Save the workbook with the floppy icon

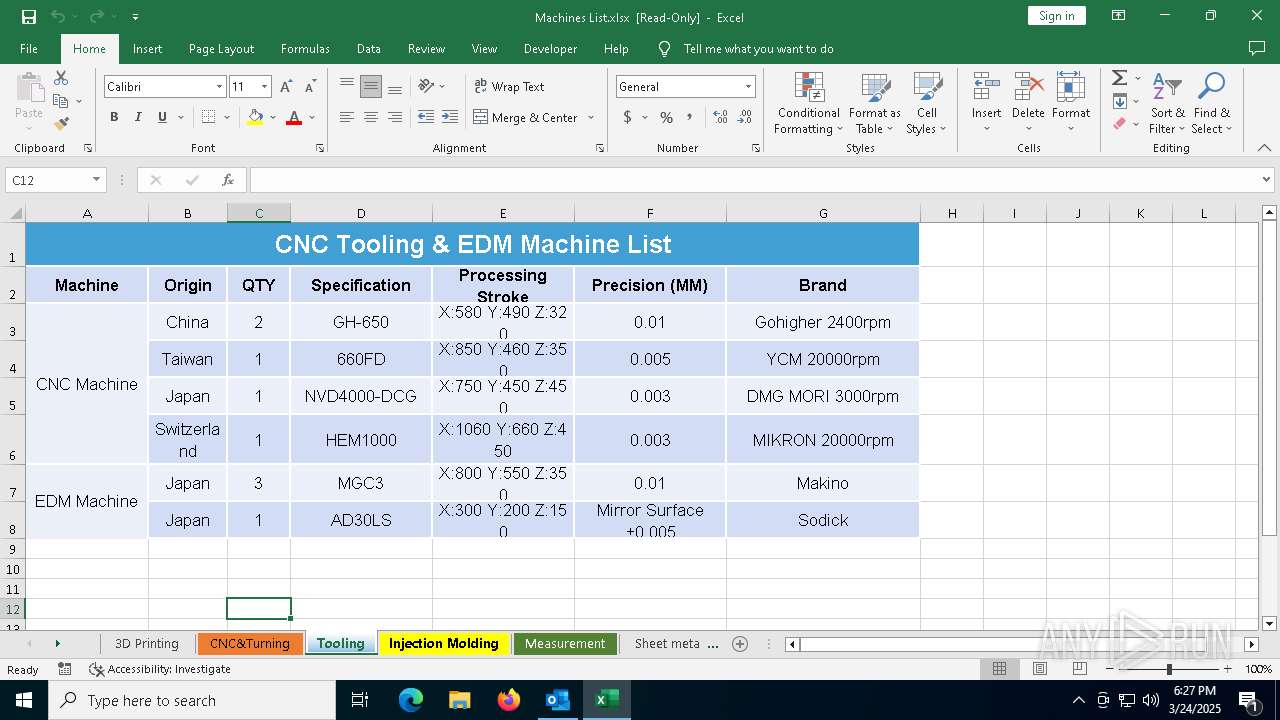29,16
